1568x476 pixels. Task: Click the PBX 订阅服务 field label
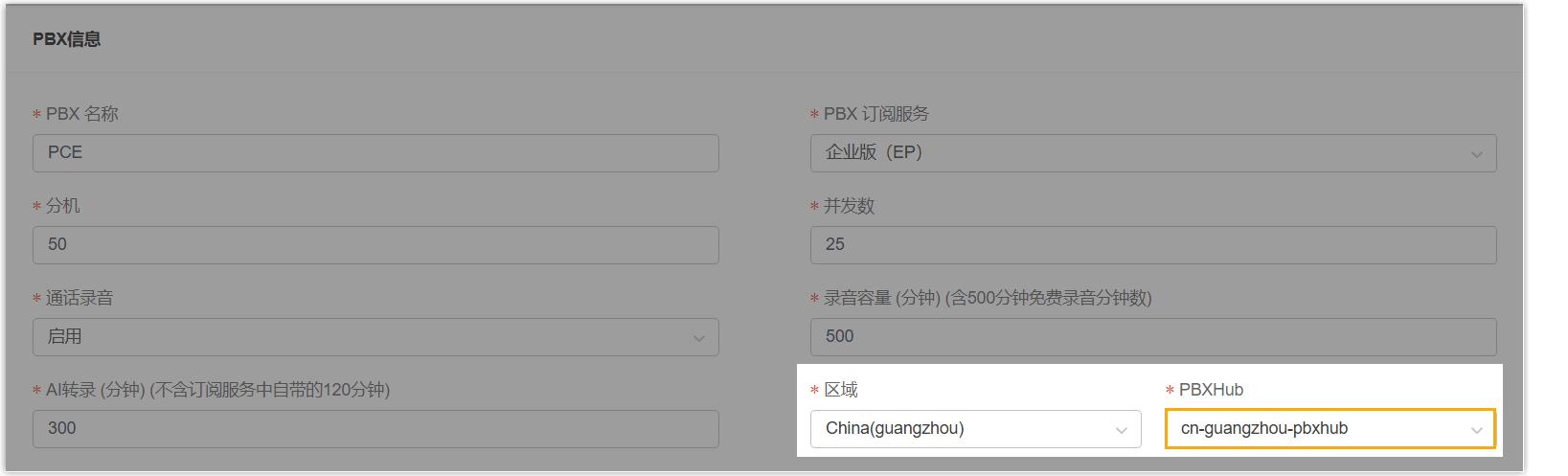tap(875, 114)
